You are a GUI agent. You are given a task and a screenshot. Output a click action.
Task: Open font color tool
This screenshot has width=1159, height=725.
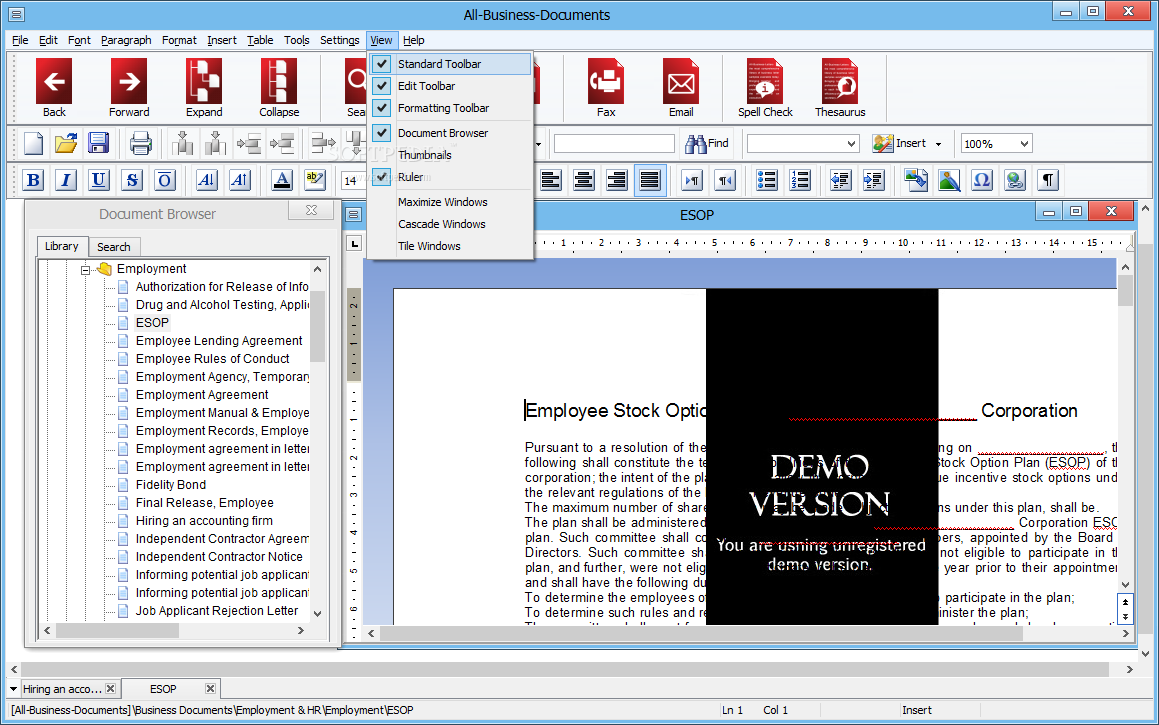point(282,180)
